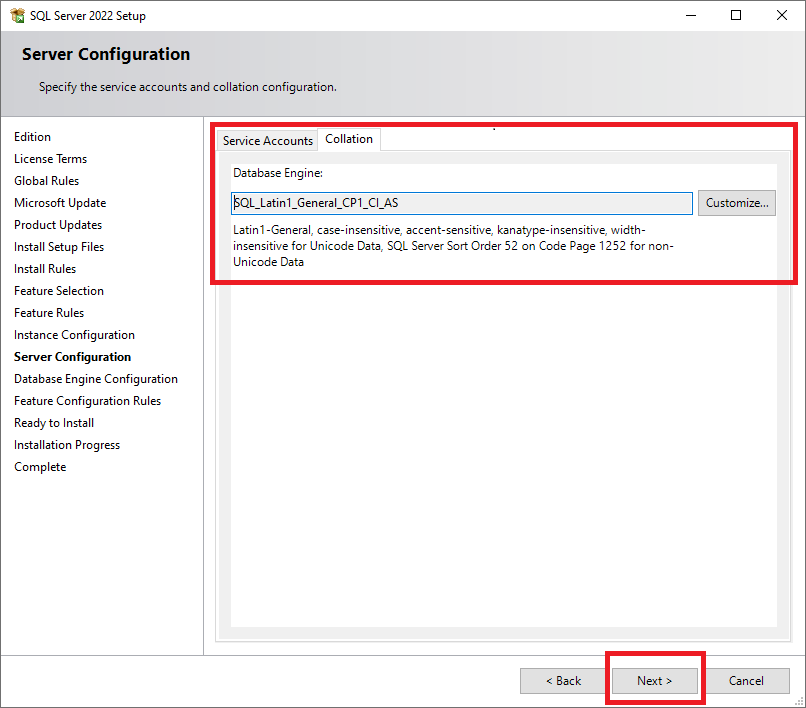This screenshot has height=708, width=806.
Task: Select Feature Selection in the step list
Action: tap(59, 291)
